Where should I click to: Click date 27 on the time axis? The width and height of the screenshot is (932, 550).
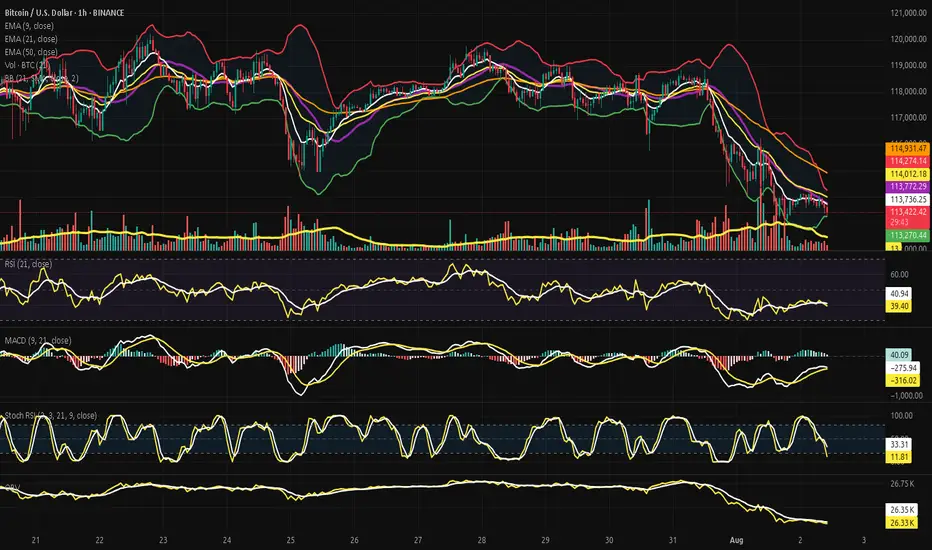coord(418,540)
